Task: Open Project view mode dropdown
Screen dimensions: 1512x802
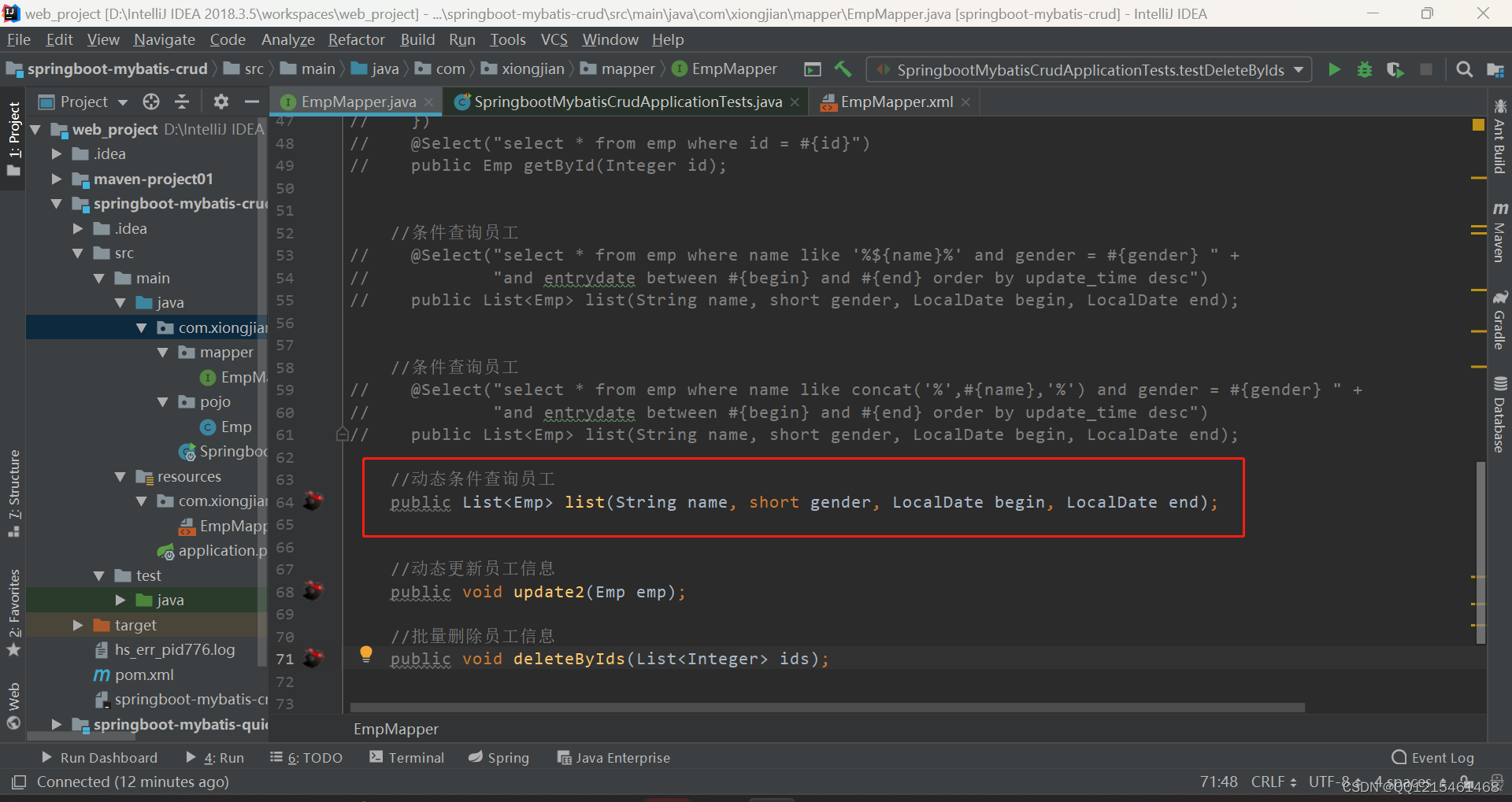Action: click(x=83, y=102)
